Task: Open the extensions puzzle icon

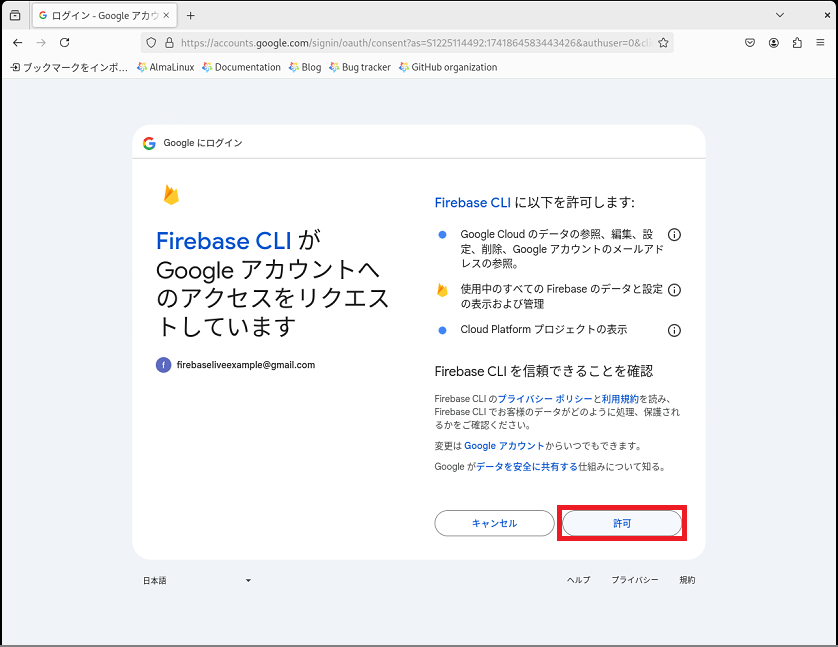Action: click(x=797, y=43)
